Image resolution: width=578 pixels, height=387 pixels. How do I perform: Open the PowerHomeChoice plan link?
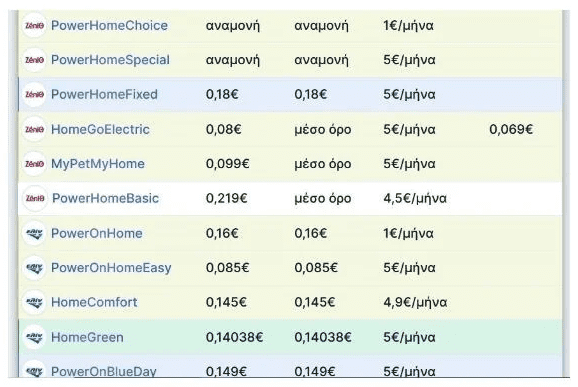coord(109,25)
